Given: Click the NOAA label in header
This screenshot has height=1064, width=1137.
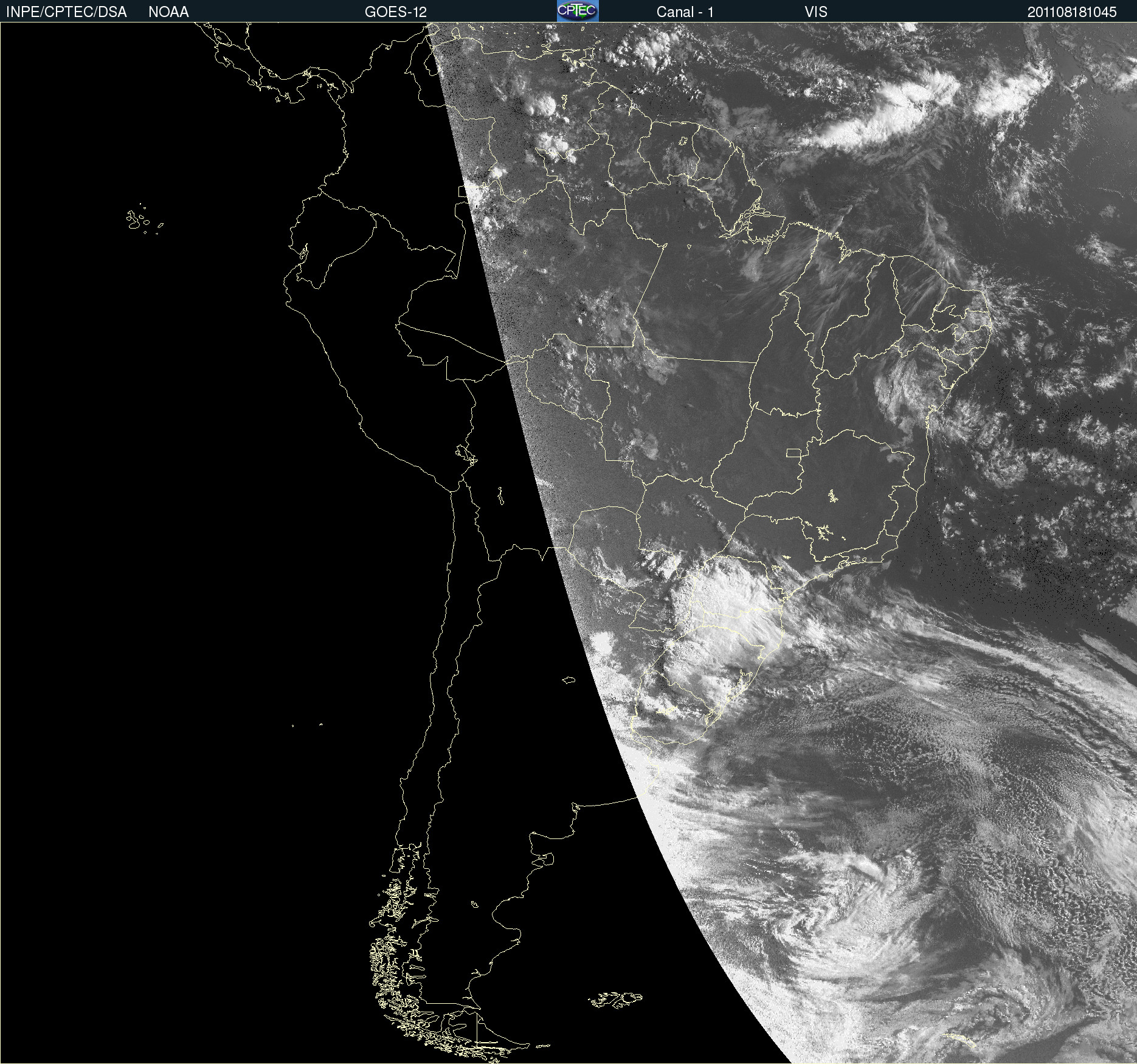Looking at the screenshot, I should click(168, 12).
